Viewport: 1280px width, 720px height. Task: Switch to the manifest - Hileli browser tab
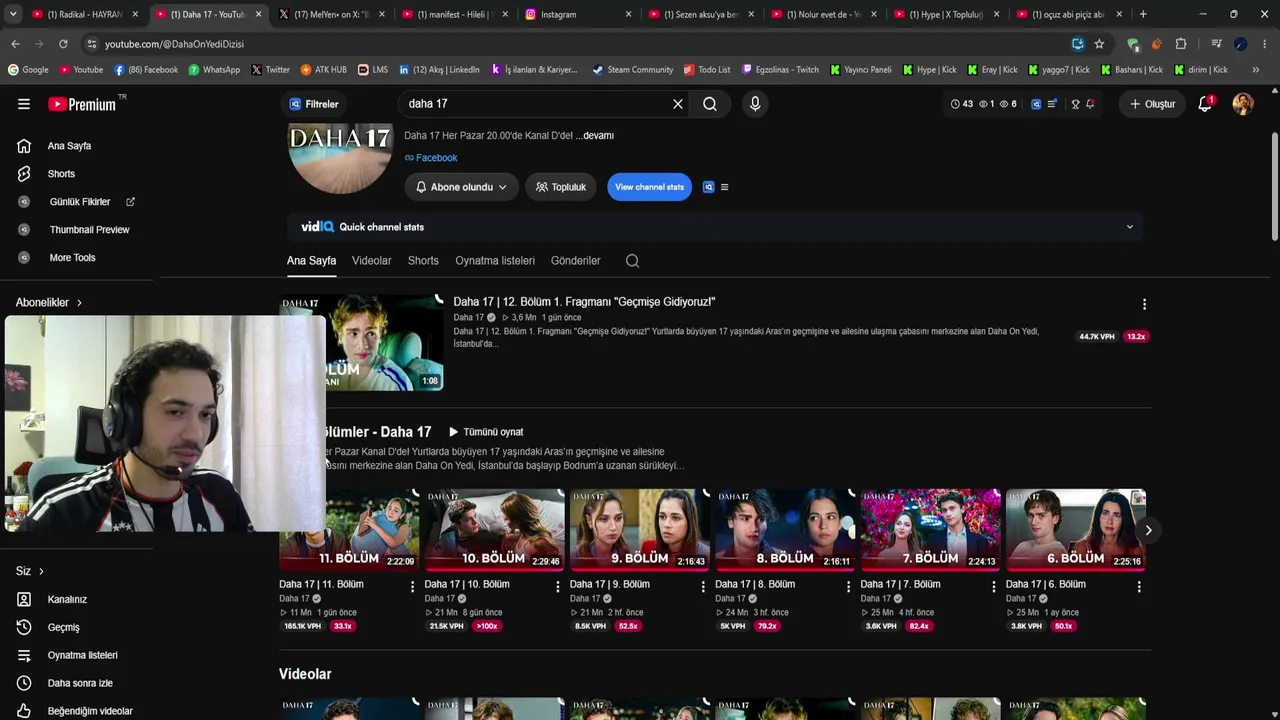point(455,14)
